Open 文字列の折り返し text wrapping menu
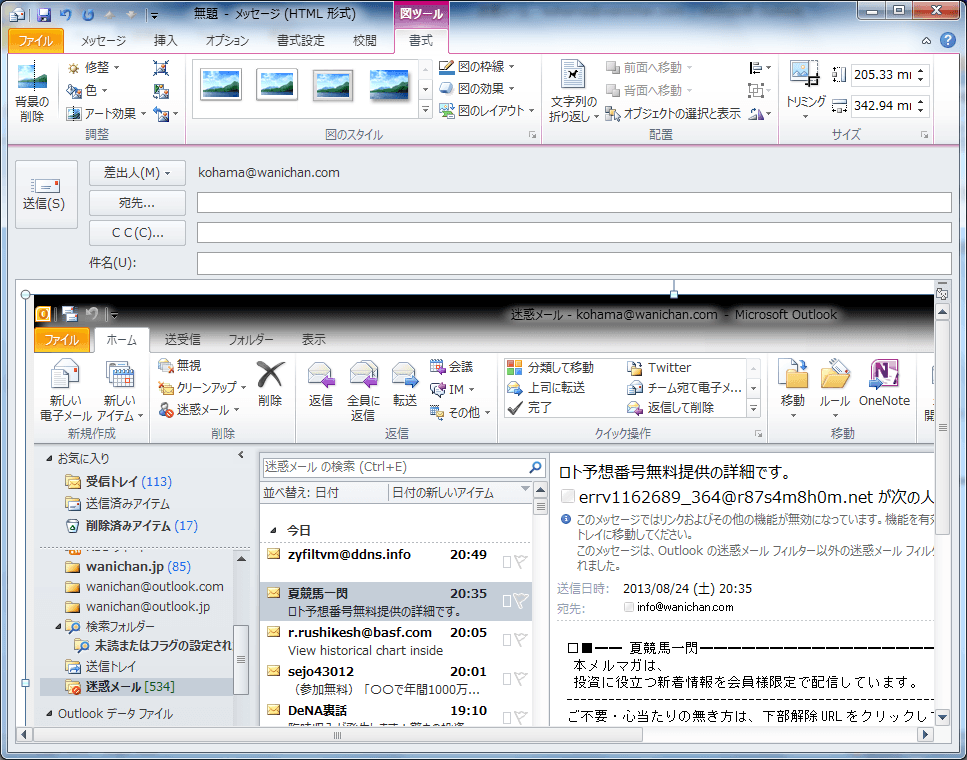Viewport: 967px width, 760px height. pos(574,92)
